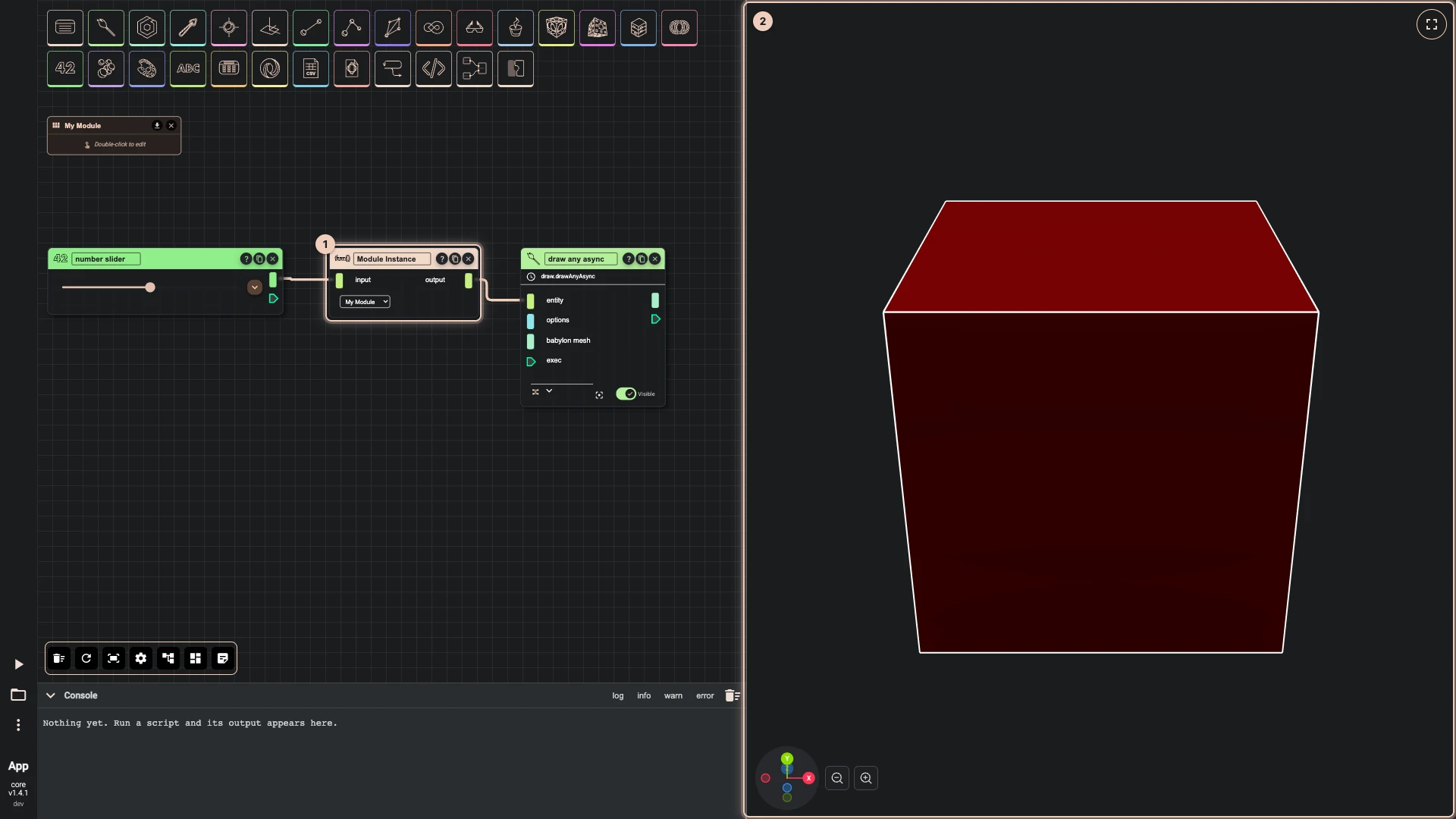Filter console by error
The width and height of the screenshot is (1456, 819).
705,695
